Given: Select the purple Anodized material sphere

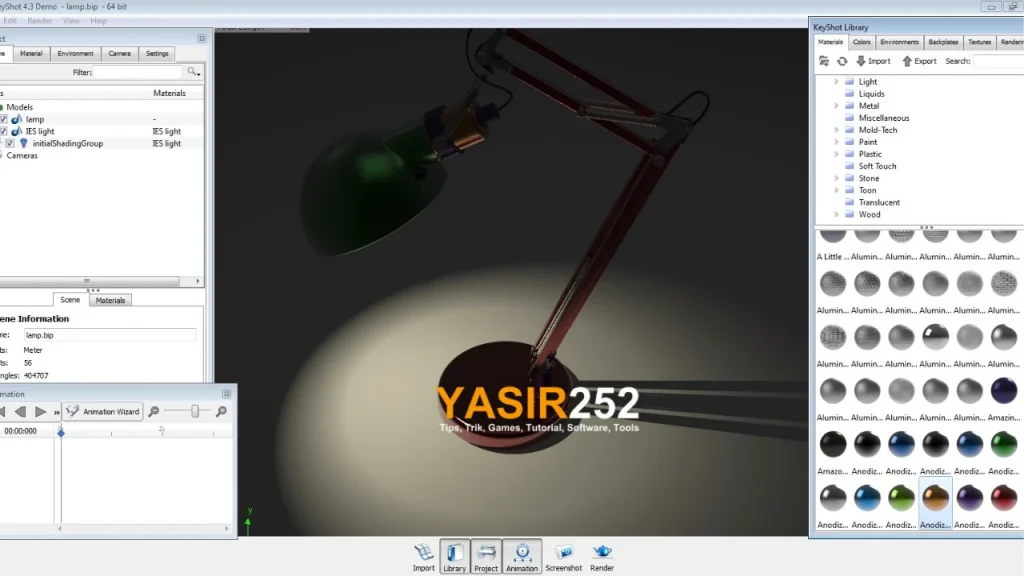Looking at the screenshot, I should point(969,498).
